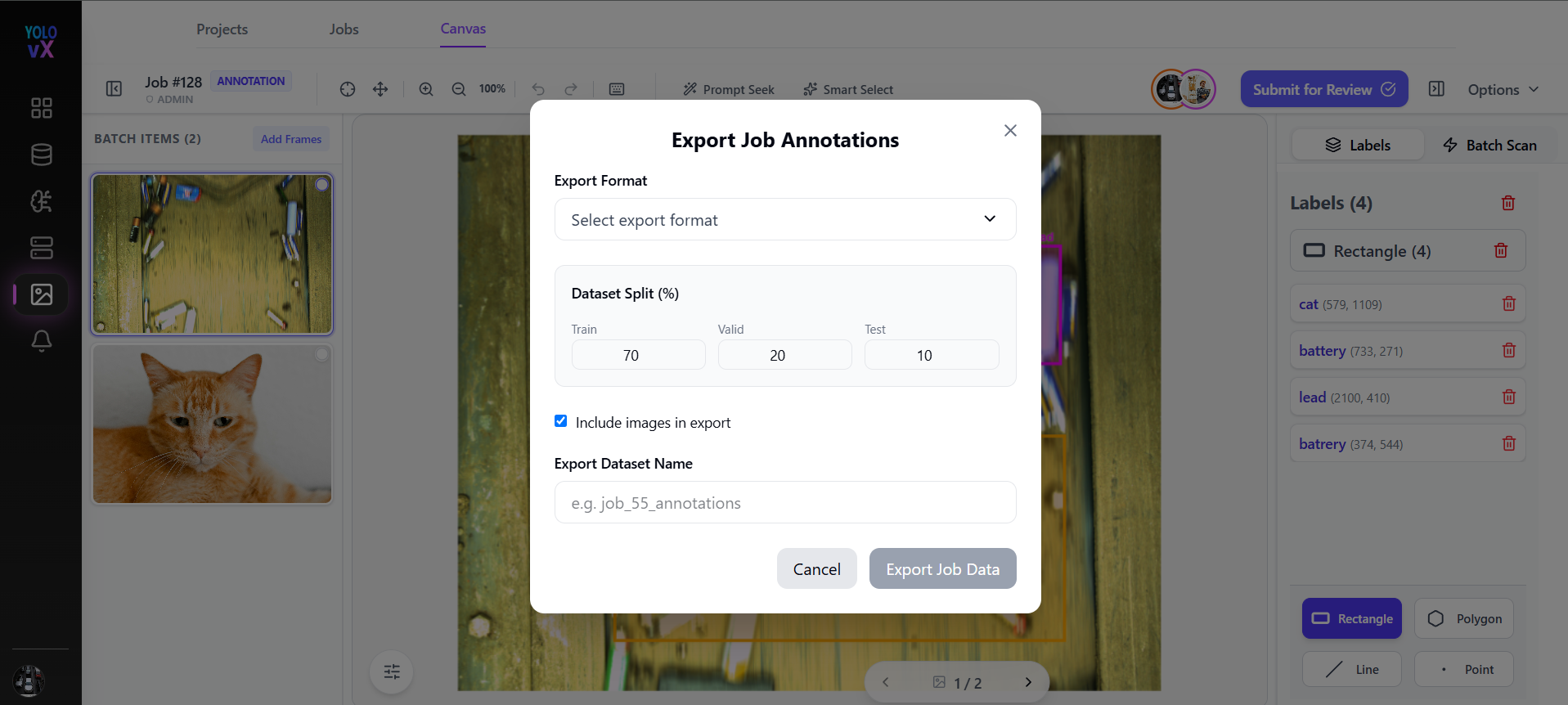
Task: Click the ANNOTATION status badge
Action: point(251,81)
